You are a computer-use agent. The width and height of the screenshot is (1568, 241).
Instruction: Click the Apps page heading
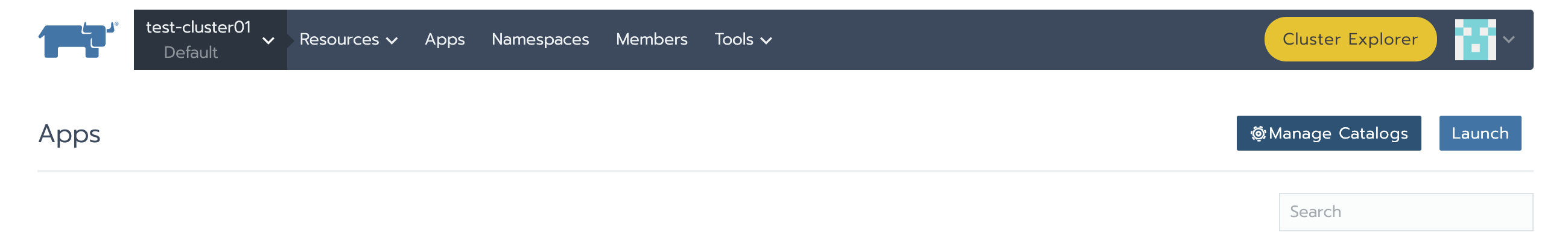click(69, 134)
